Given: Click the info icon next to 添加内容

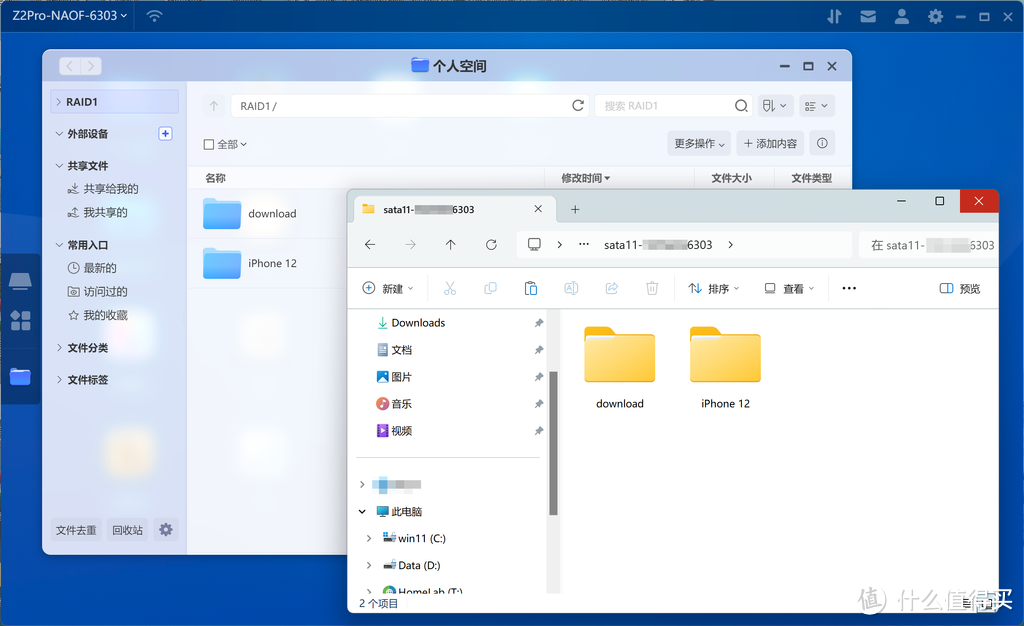Looking at the screenshot, I should (x=821, y=143).
